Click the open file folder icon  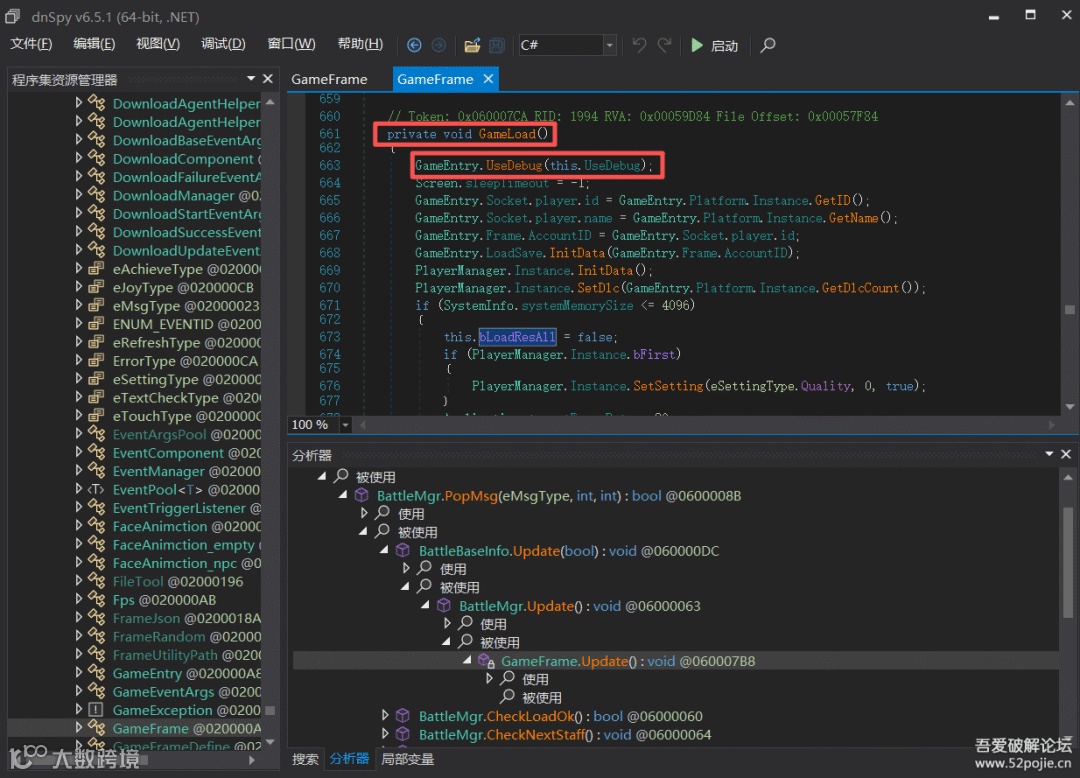click(472, 45)
